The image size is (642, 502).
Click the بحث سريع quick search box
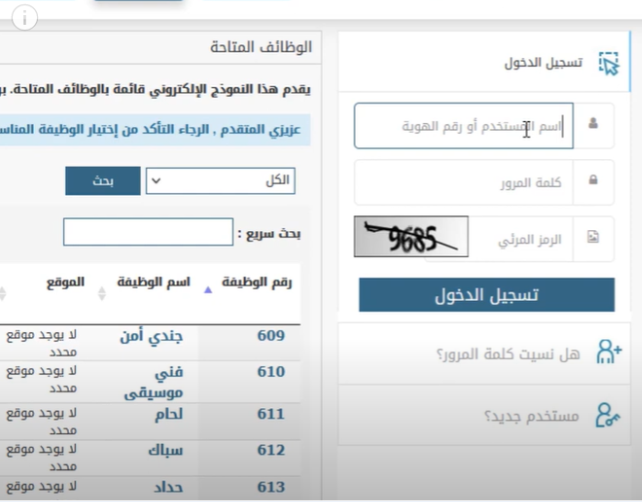point(147,233)
